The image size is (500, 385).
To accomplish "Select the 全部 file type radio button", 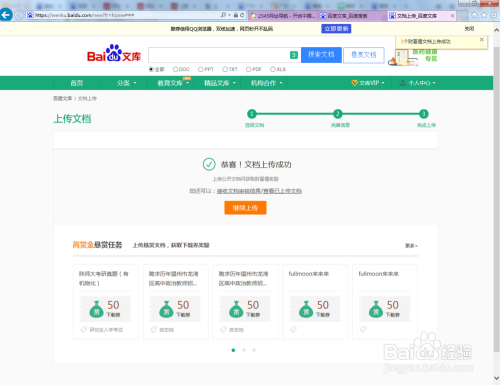I will coord(151,69).
